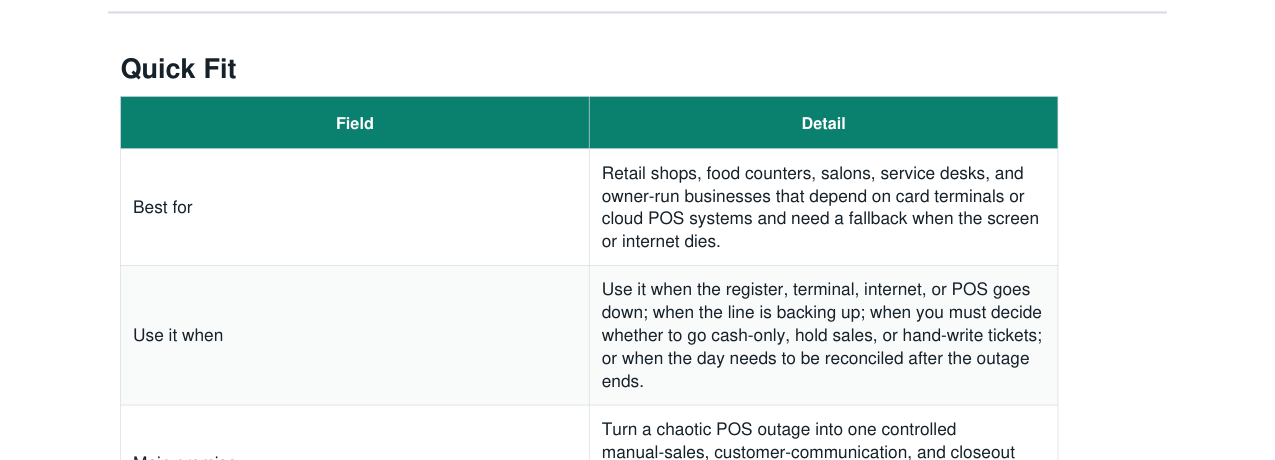Click the detail text starting 'Retail shops, food counters'
The width and height of the screenshot is (1275, 460).
tap(820, 207)
